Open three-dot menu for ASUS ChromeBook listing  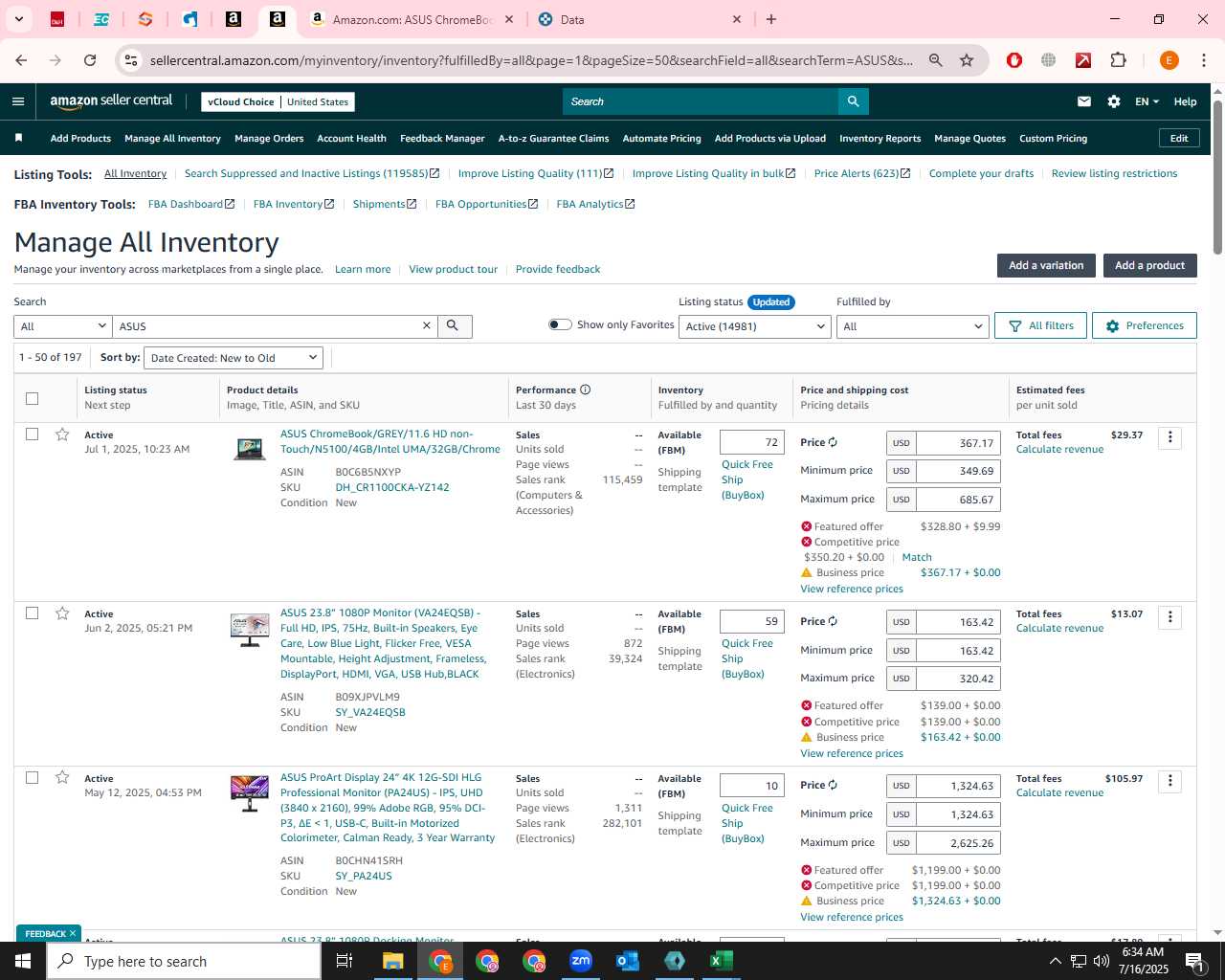coord(1169,438)
